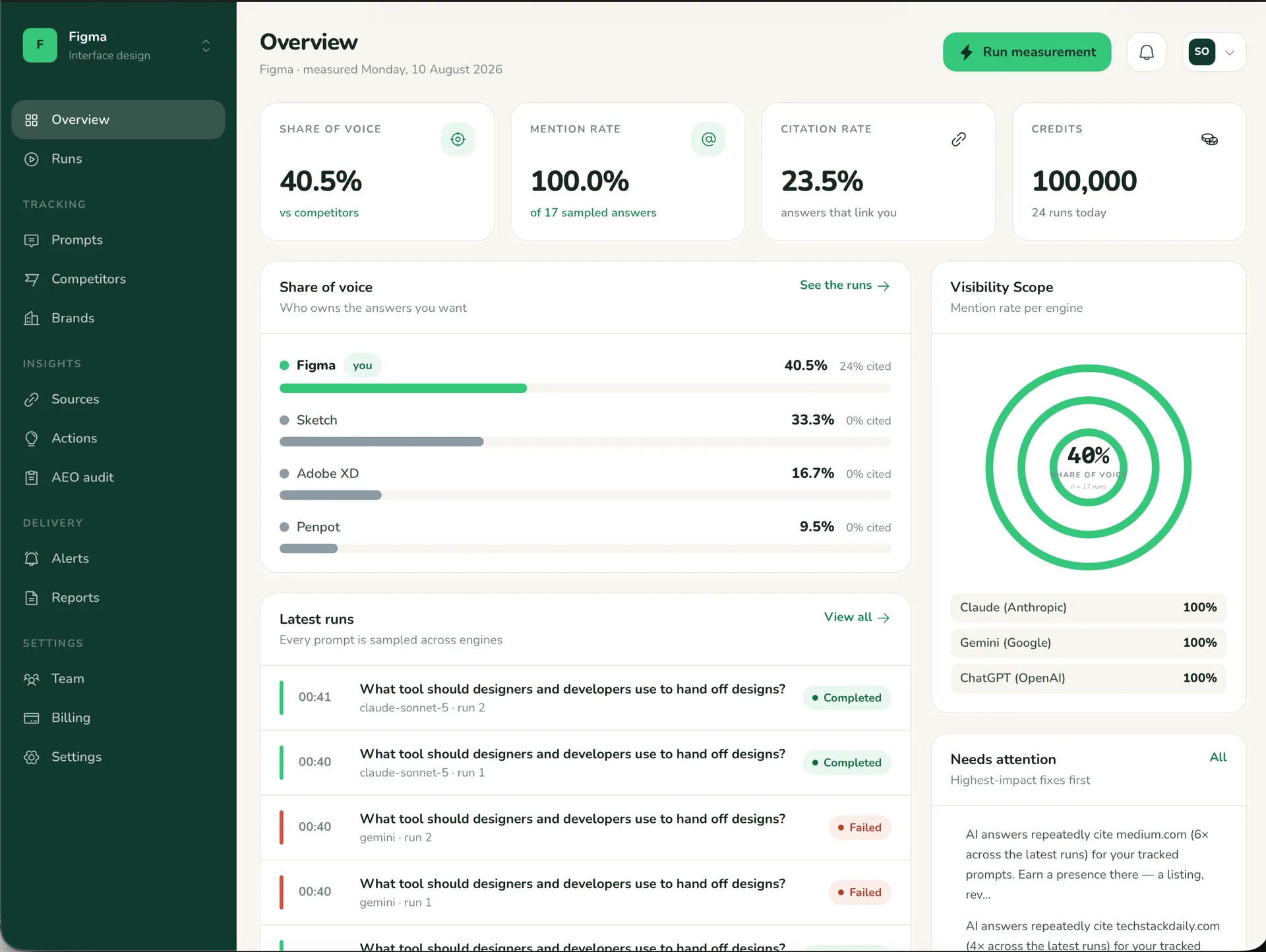Screen dimensions: 1266x952
Task: Click the Competitors flag icon
Action: [31, 279]
